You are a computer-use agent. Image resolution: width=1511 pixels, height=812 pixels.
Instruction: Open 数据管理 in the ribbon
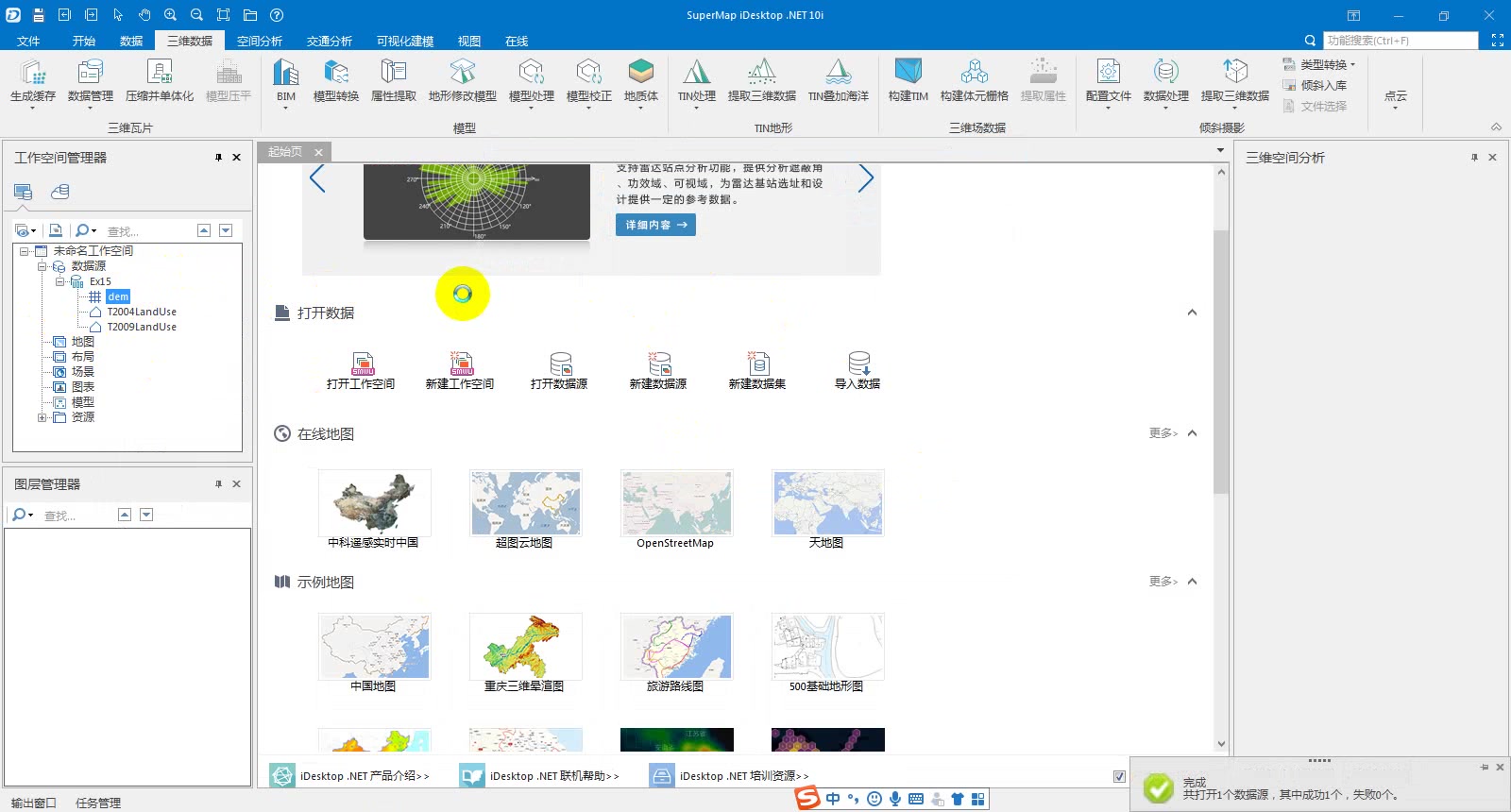pyautogui.click(x=91, y=82)
